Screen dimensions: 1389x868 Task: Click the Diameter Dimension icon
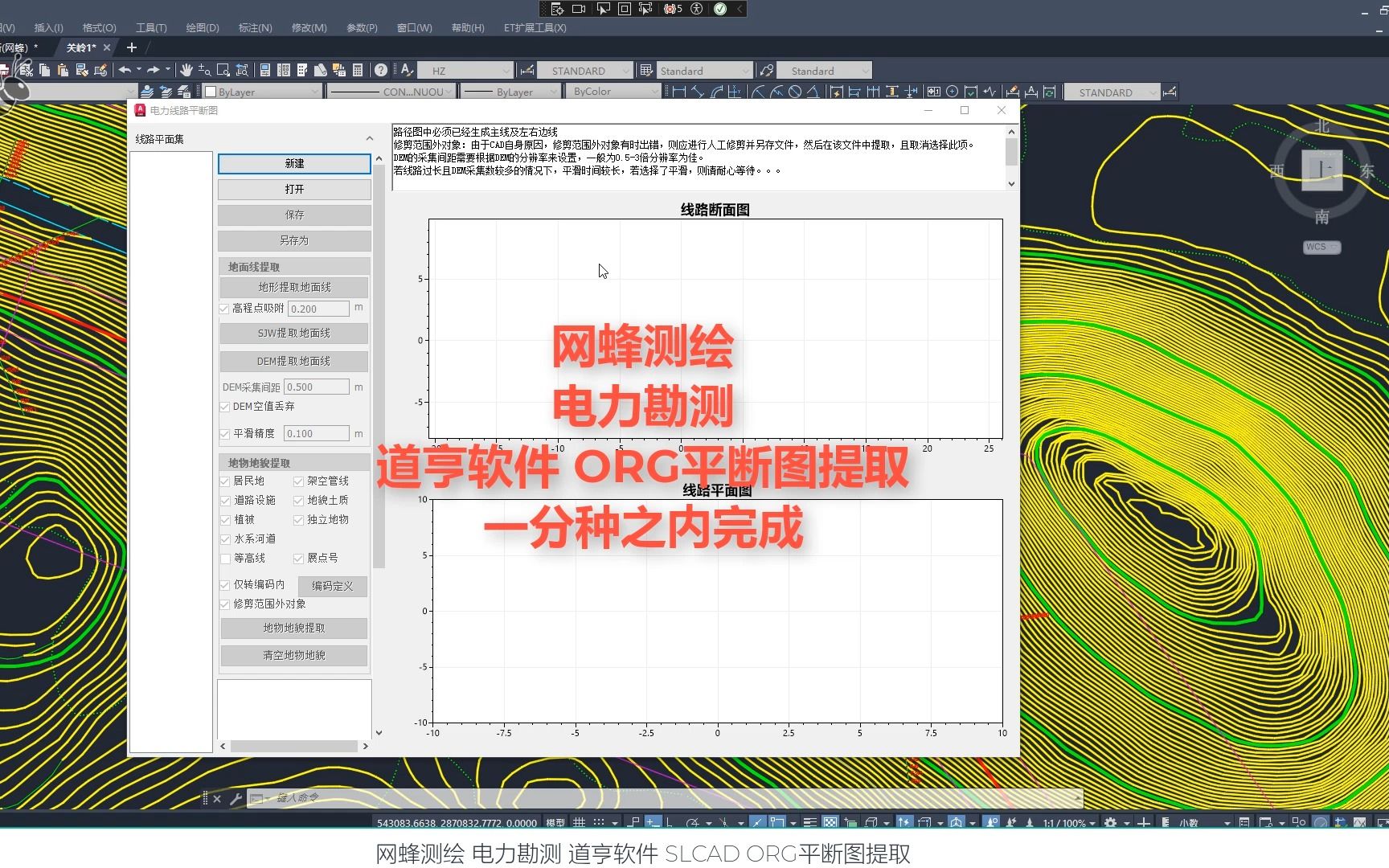795,92
